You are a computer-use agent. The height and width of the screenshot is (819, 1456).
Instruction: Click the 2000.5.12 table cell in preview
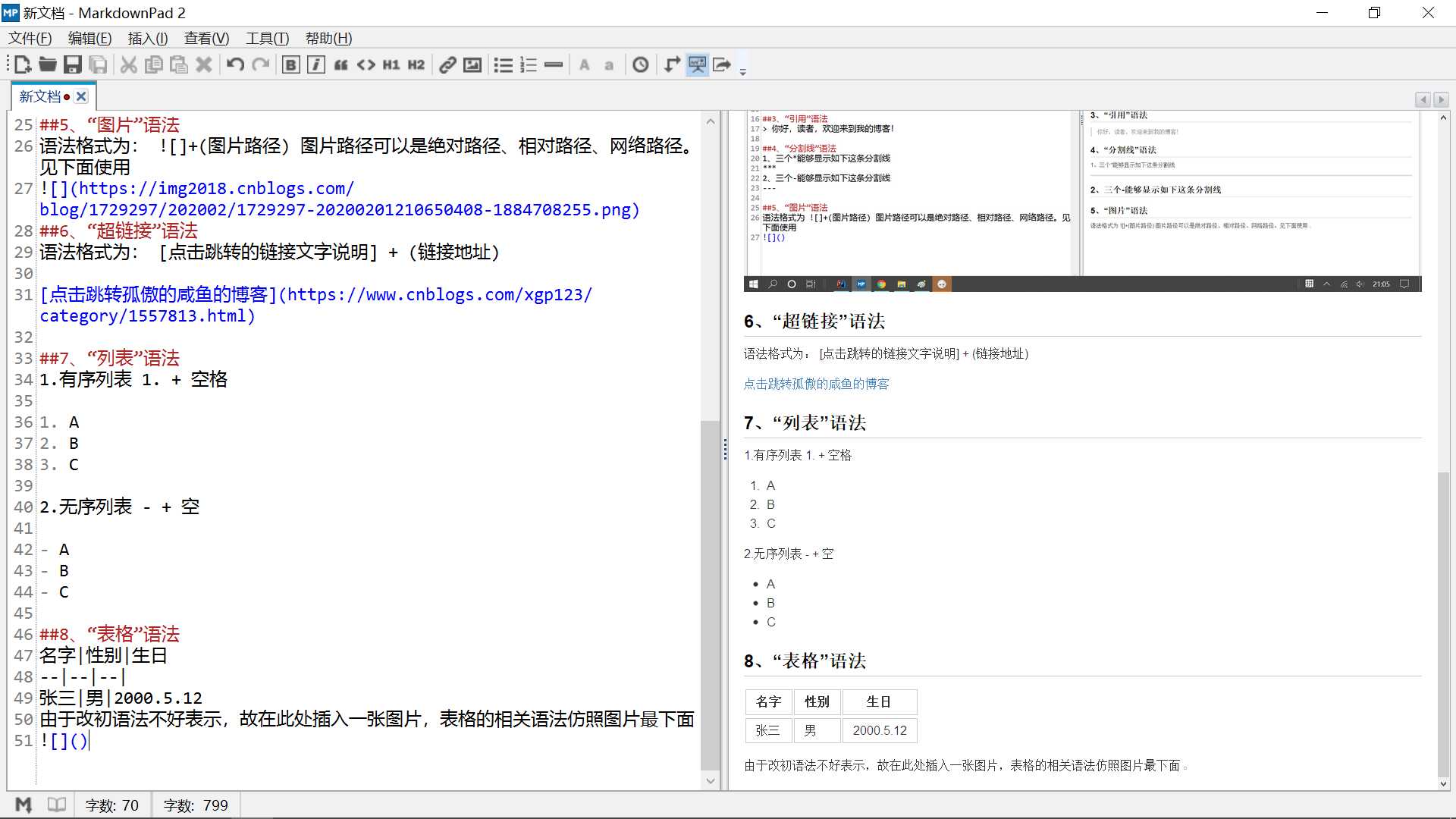tap(880, 730)
